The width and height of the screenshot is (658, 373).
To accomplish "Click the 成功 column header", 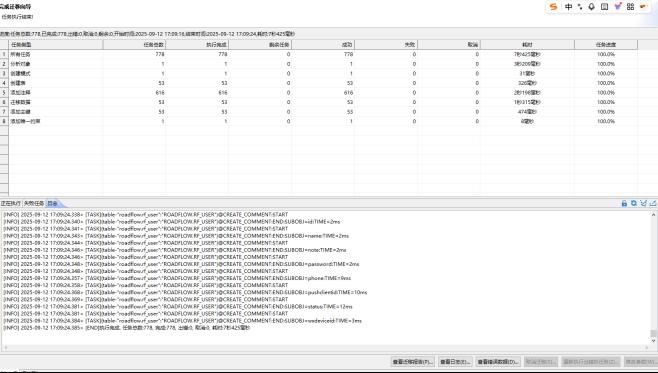I will (323, 44).
